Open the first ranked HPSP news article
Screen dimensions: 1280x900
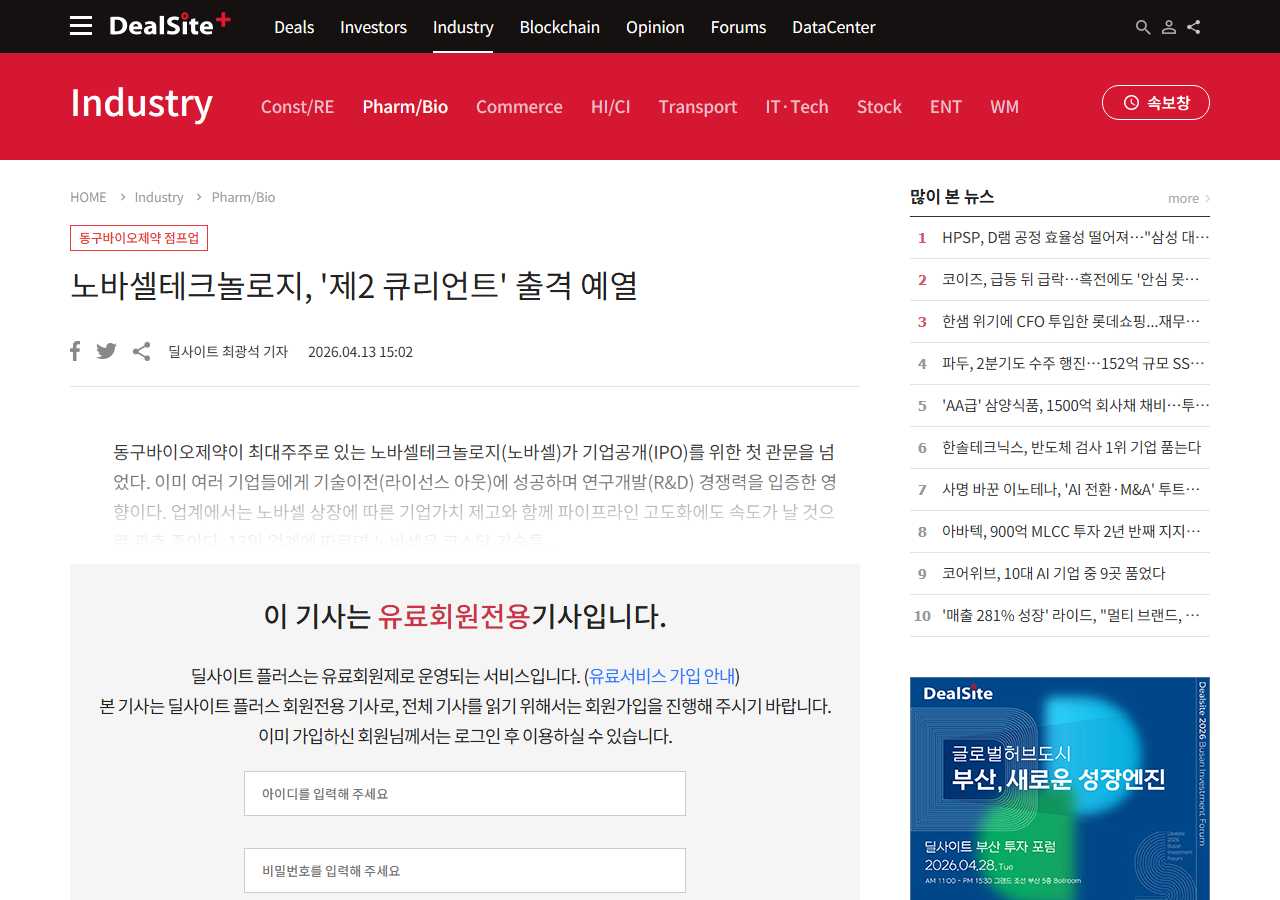tap(1075, 237)
